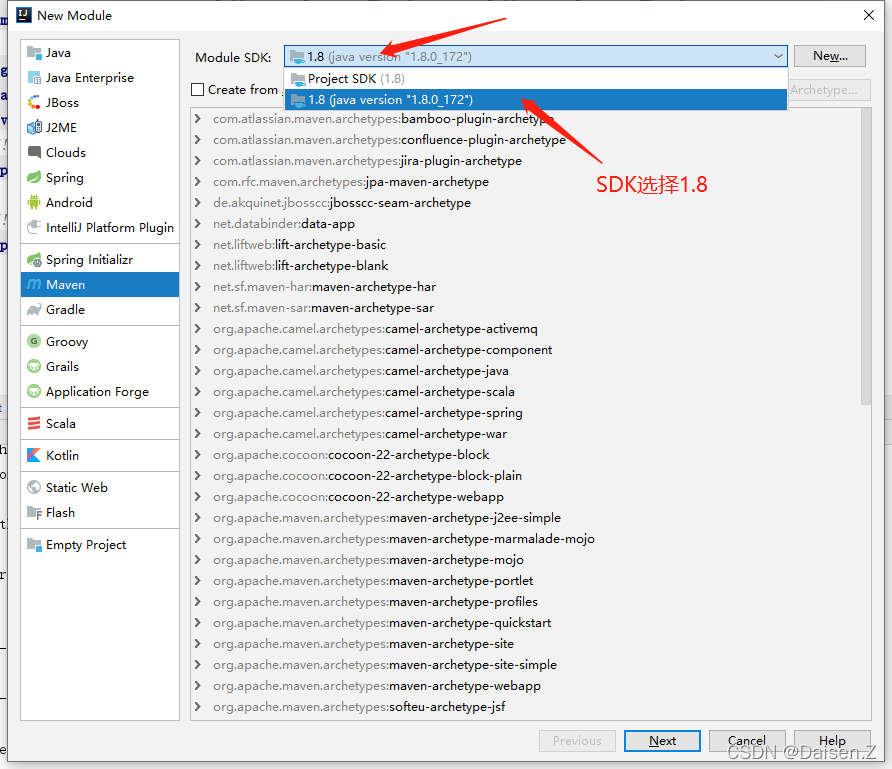
Task: Click folder icon of highlighted 1.8 SDK option
Action: (298, 100)
